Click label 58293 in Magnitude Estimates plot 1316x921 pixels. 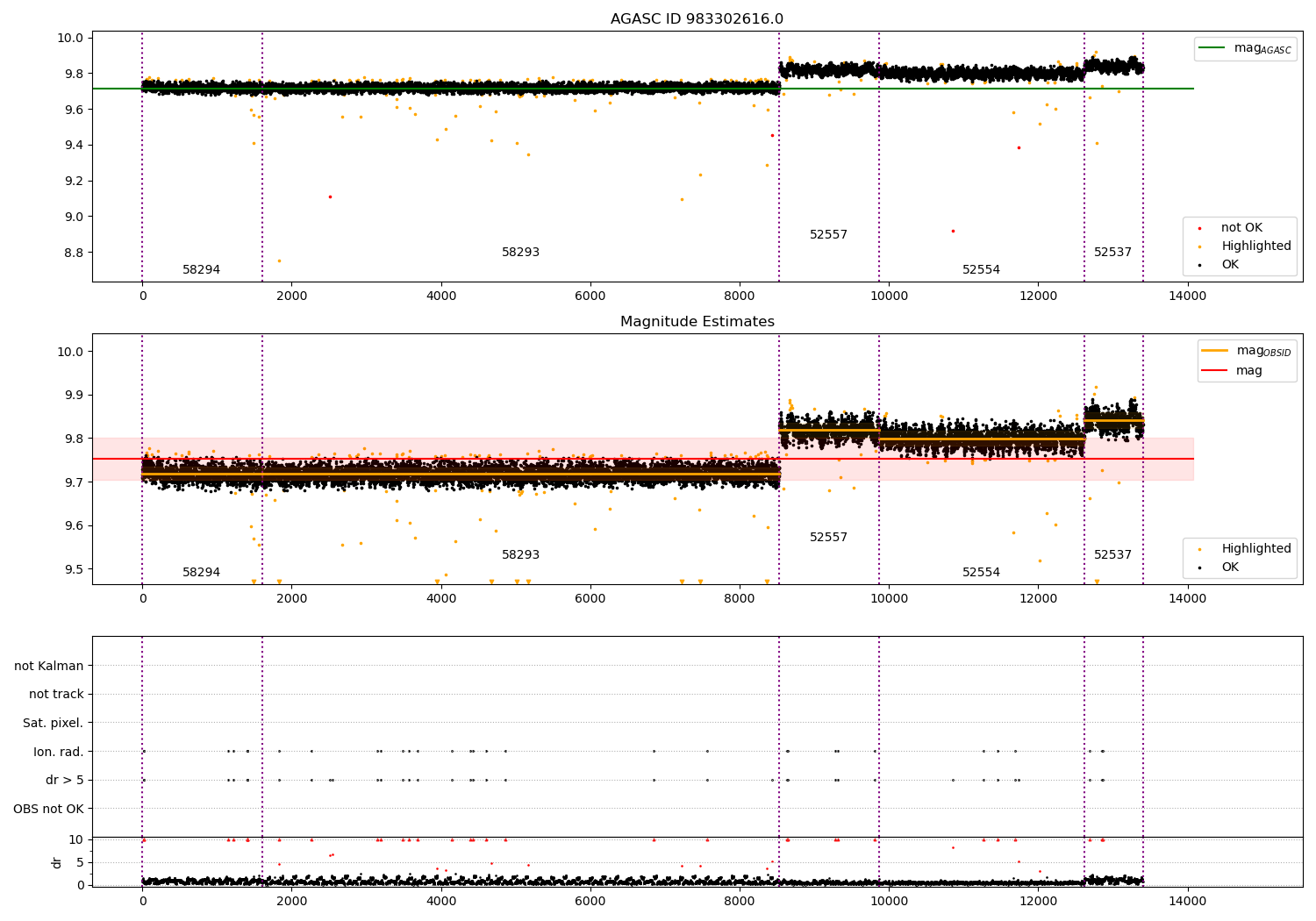[520, 555]
